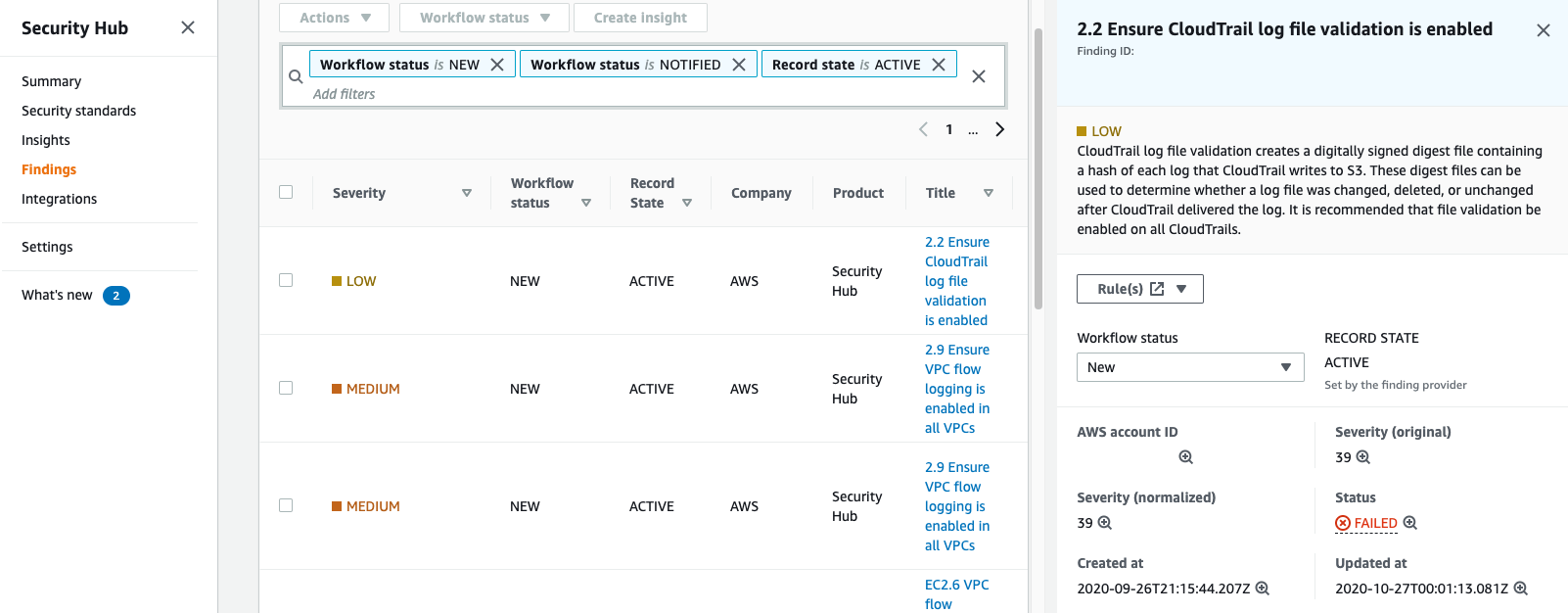
Task: Clear all filters in search bar
Action: pos(978,76)
